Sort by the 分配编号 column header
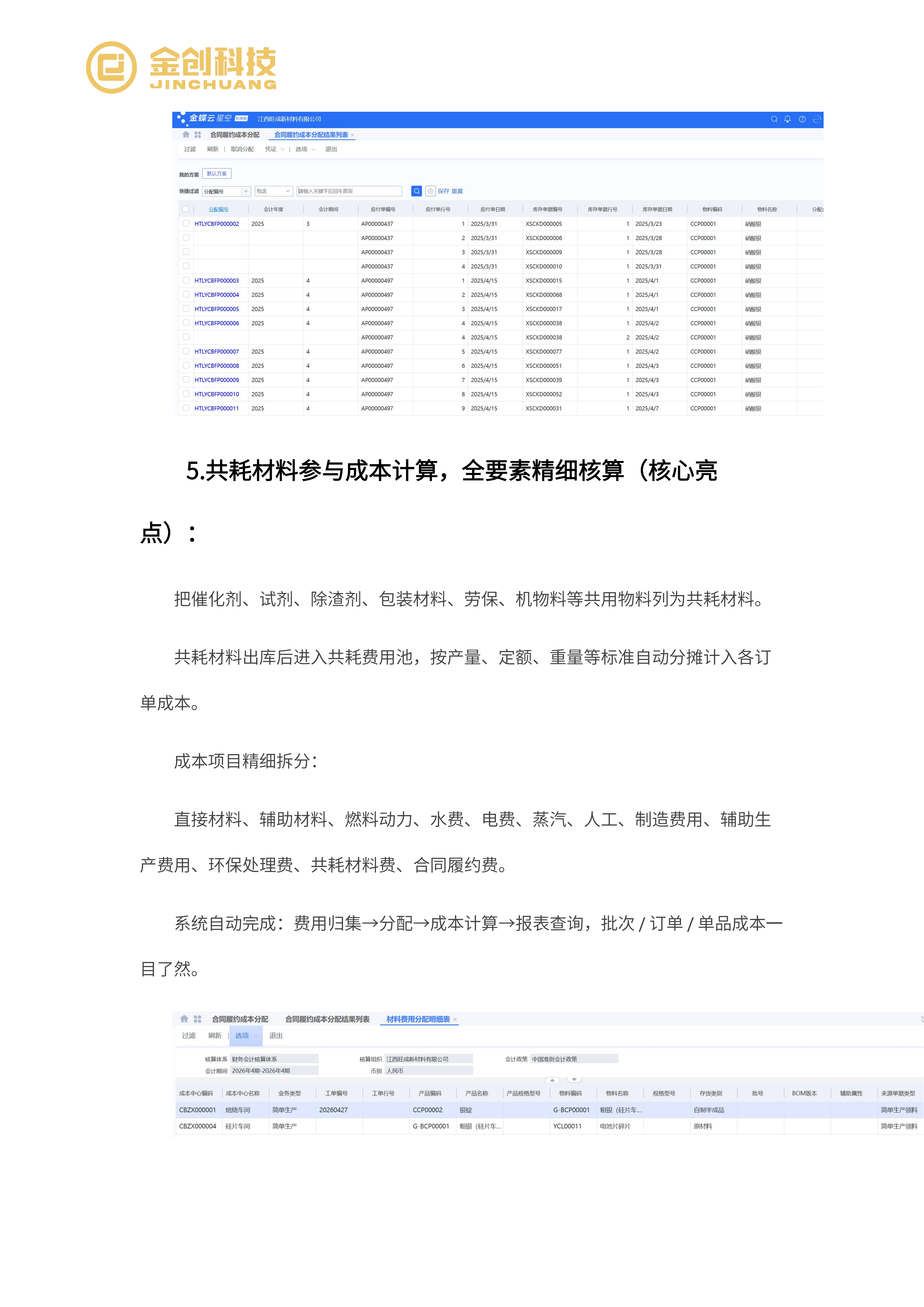Screen dimensions: 924x1307 (219, 210)
